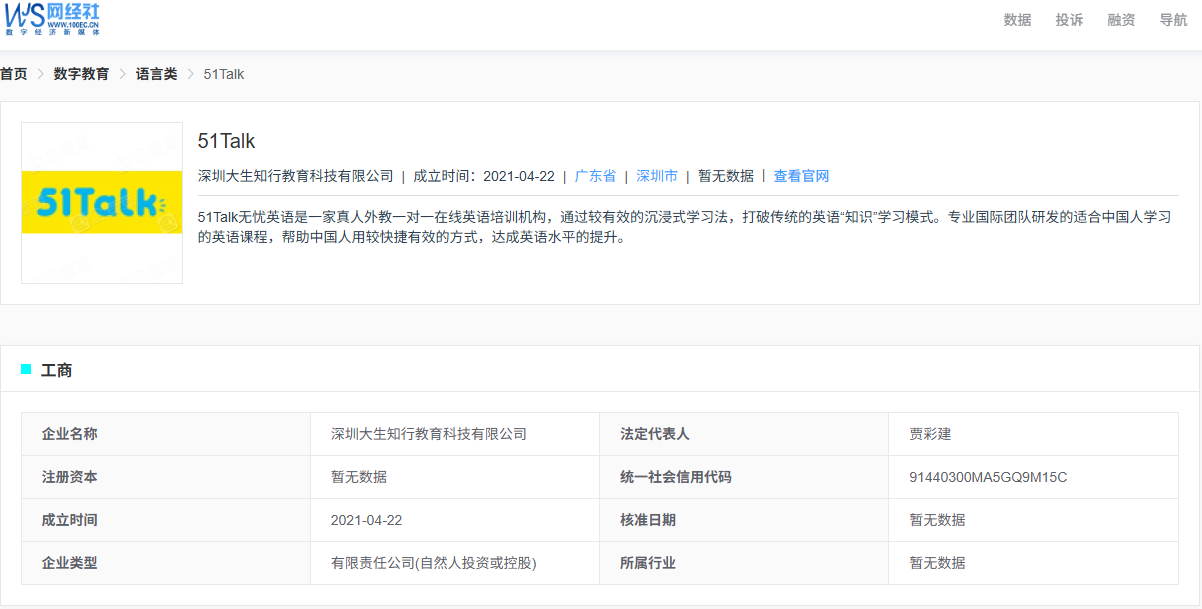Image resolution: width=1202 pixels, height=609 pixels.
Task: Open the 语言类 breadcrumb link
Action: [157, 74]
